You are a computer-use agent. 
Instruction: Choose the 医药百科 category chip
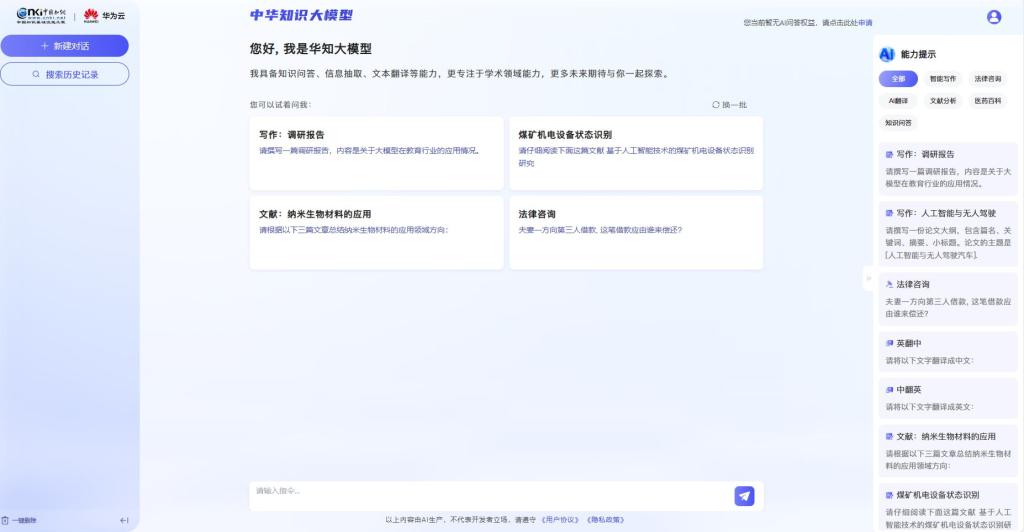987,100
